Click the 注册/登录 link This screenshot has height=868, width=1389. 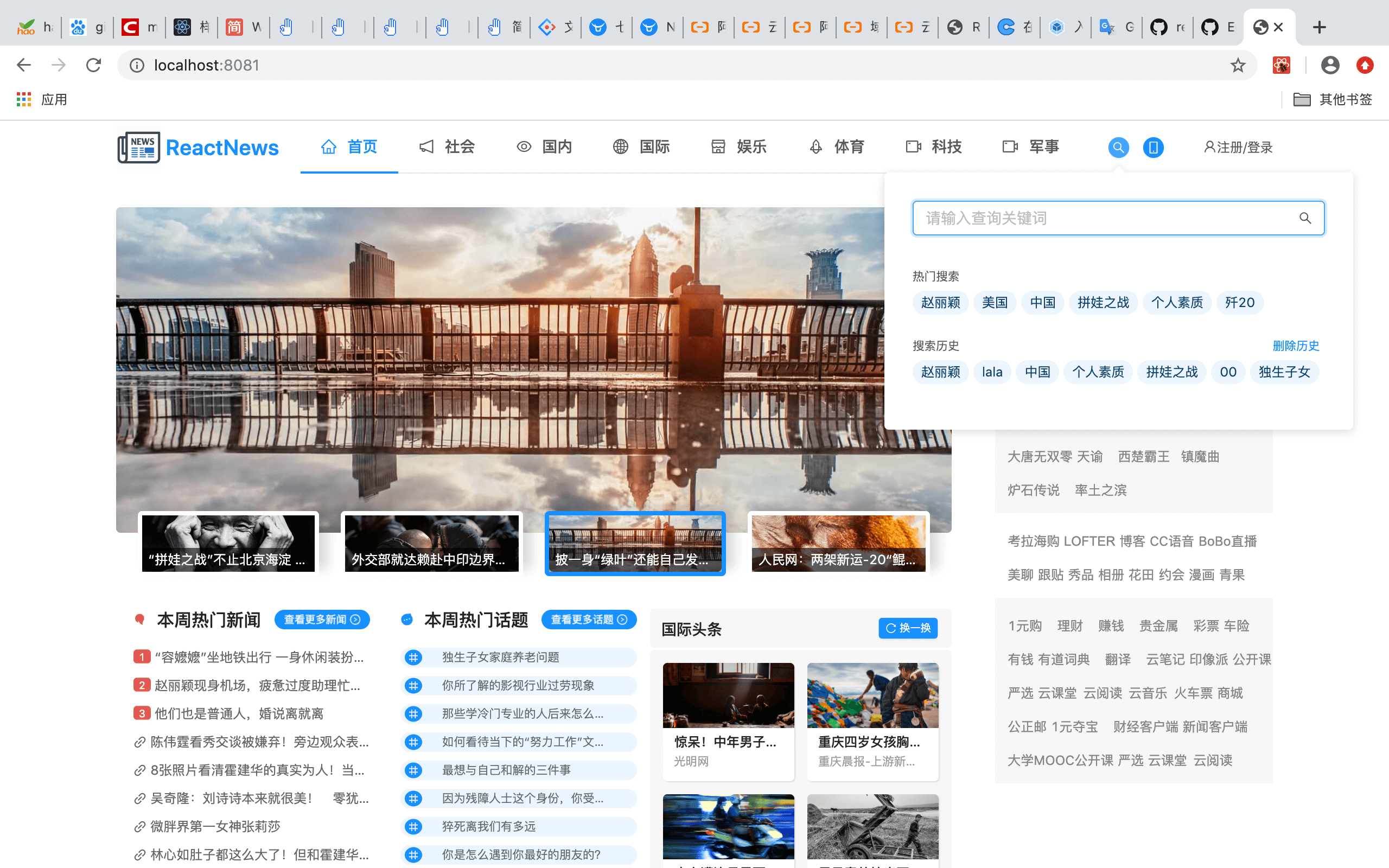click(x=1238, y=148)
